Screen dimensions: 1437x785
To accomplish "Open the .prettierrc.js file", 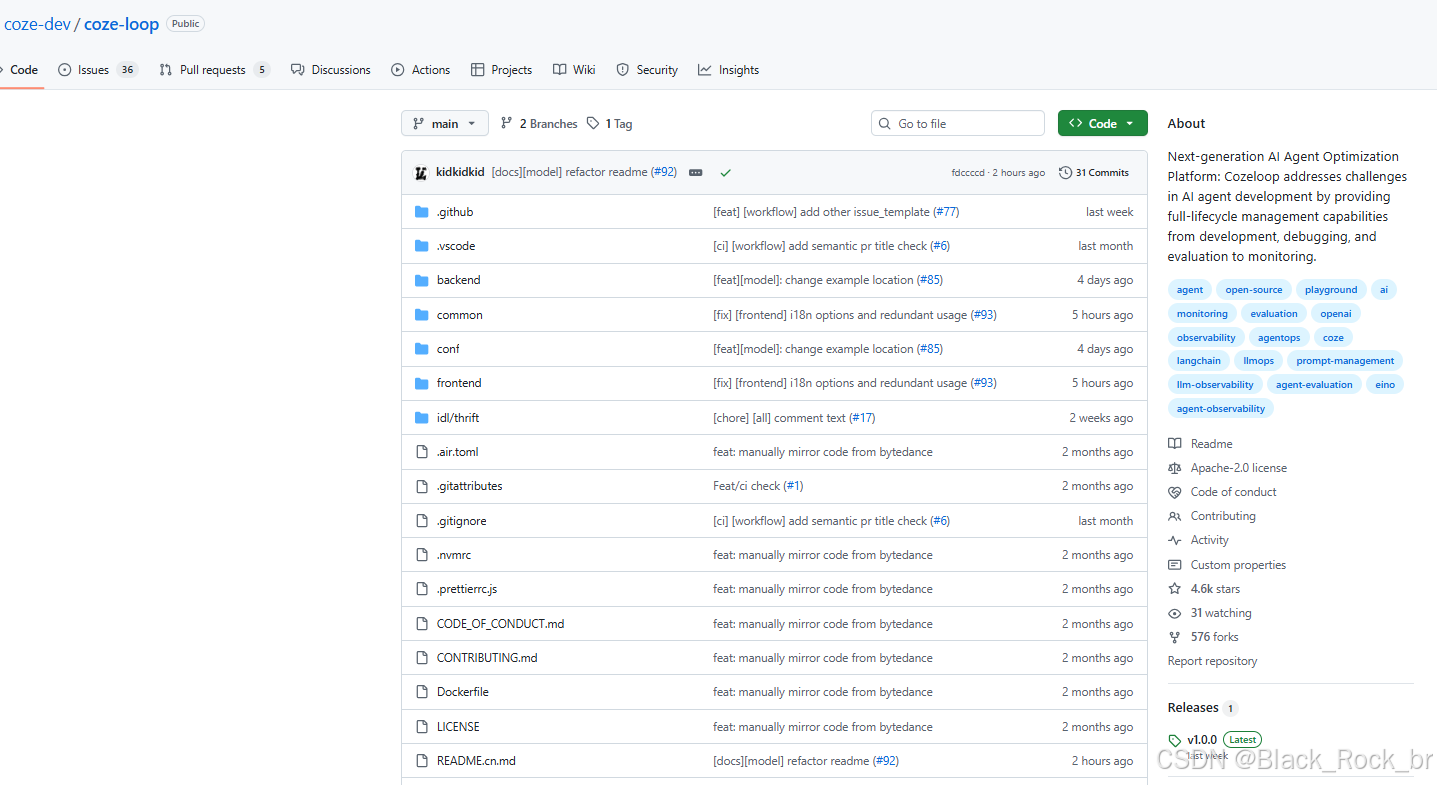I will (x=467, y=589).
